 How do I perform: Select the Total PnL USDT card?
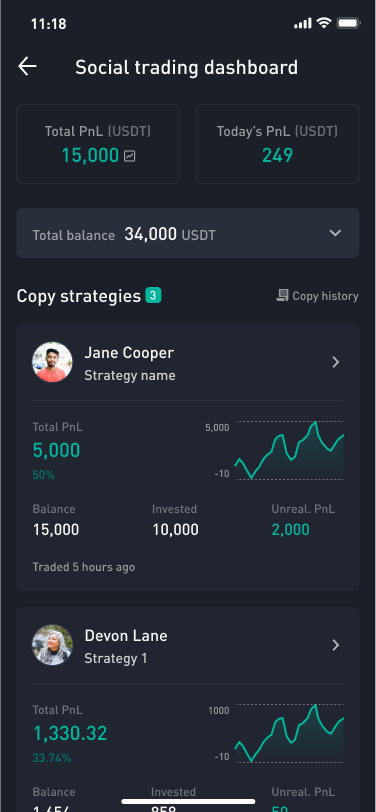click(98, 144)
